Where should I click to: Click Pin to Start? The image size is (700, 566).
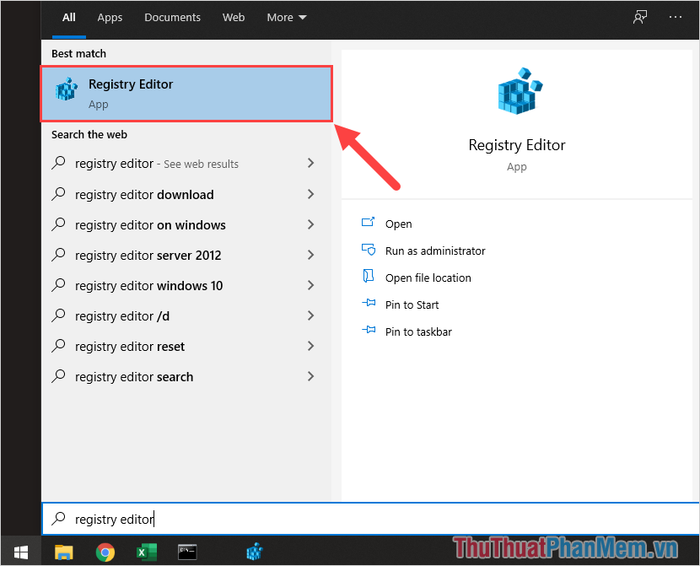[412, 305]
